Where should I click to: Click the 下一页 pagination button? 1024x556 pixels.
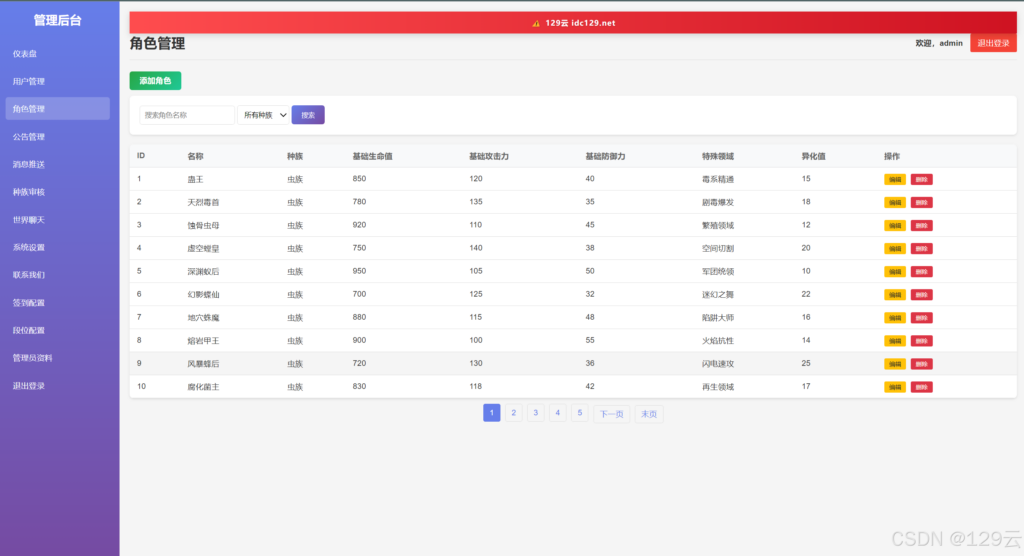pyautogui.click(x=612, y=414)
